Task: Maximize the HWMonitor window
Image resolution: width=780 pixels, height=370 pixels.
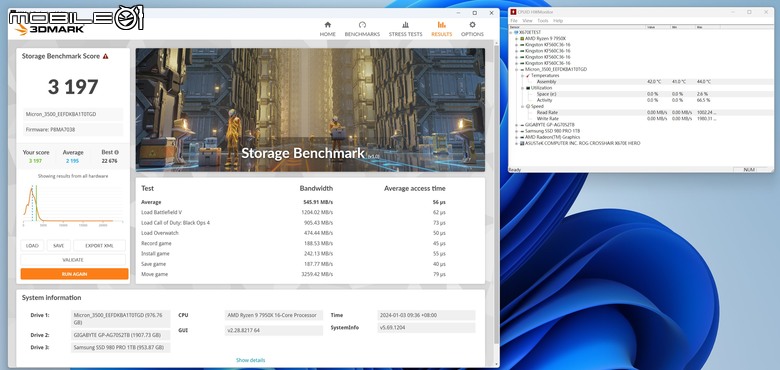Action: point(749,12)
